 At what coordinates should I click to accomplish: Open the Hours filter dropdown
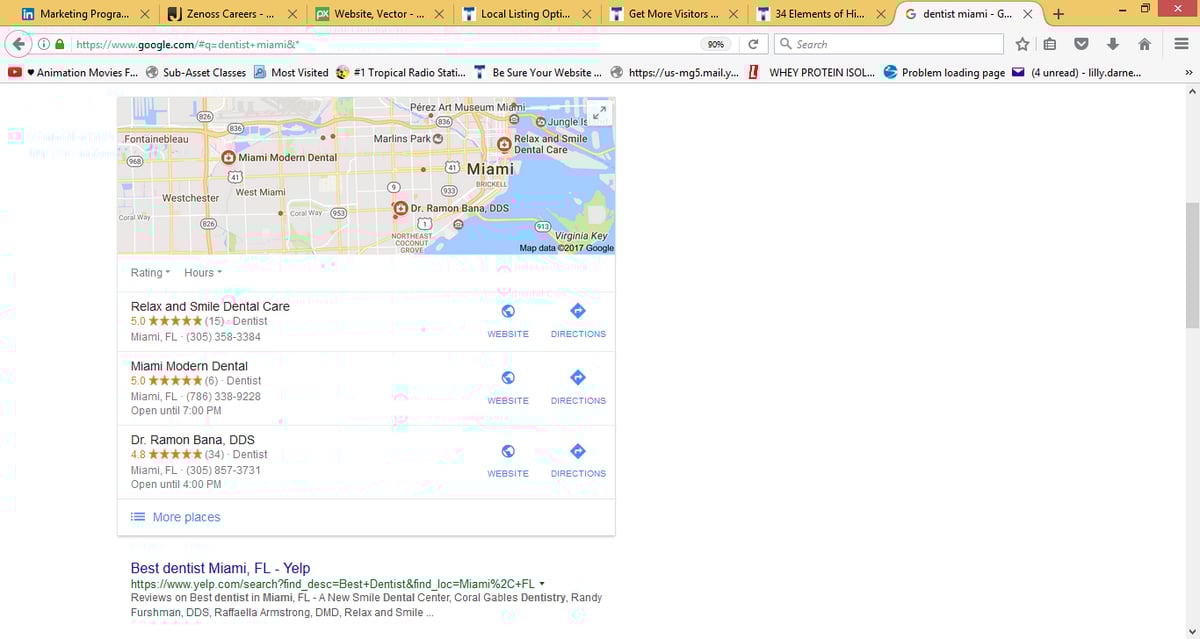coord(203,273)
